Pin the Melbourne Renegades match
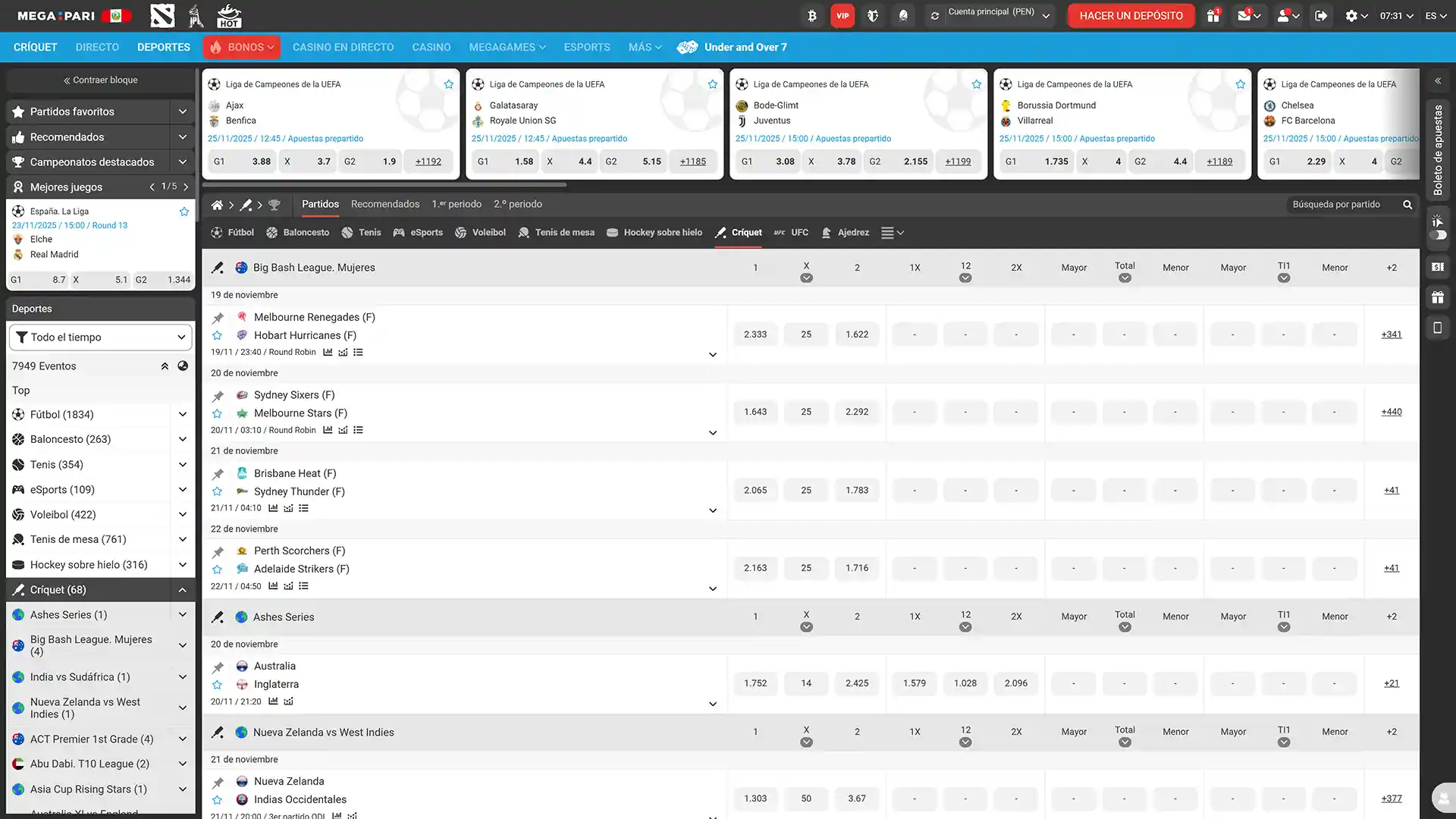Screen dimensions: 1456x819 (x=218, y=317)
